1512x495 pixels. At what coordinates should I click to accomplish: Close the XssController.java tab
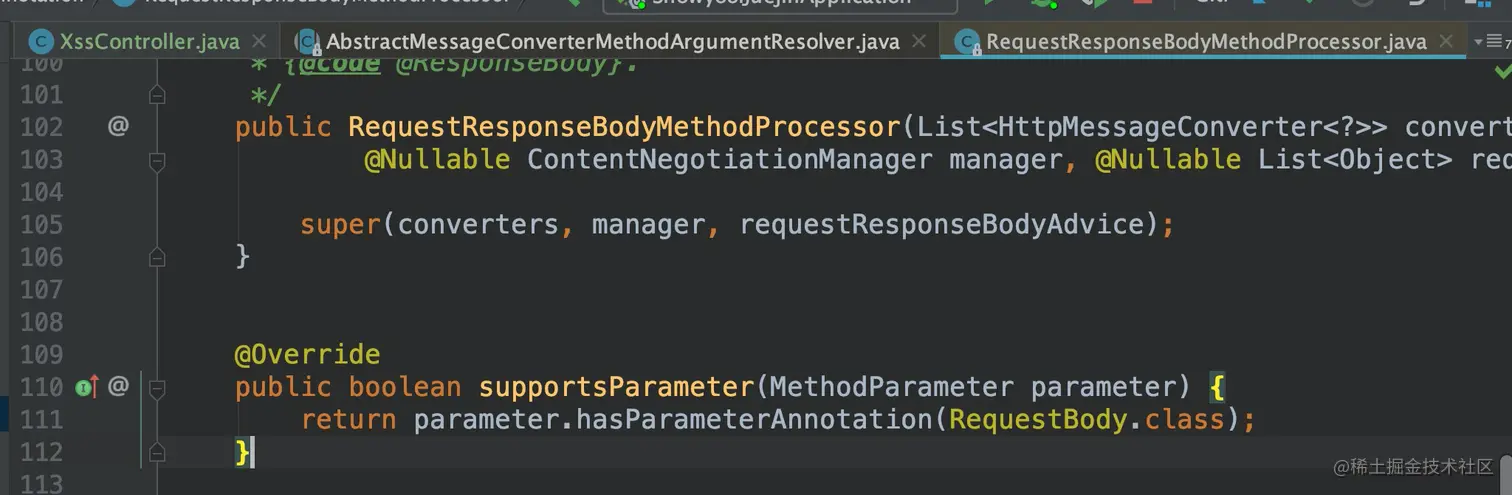259,42
